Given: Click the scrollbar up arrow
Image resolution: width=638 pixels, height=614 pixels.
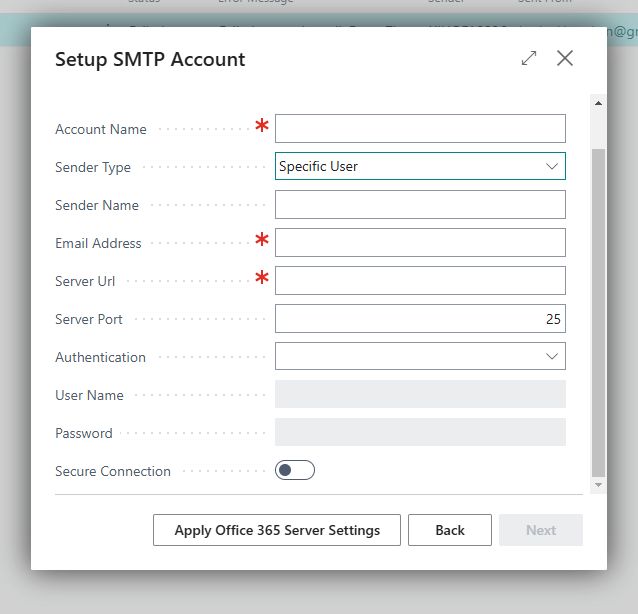Looking at the screenshot, I should point(598,103).
